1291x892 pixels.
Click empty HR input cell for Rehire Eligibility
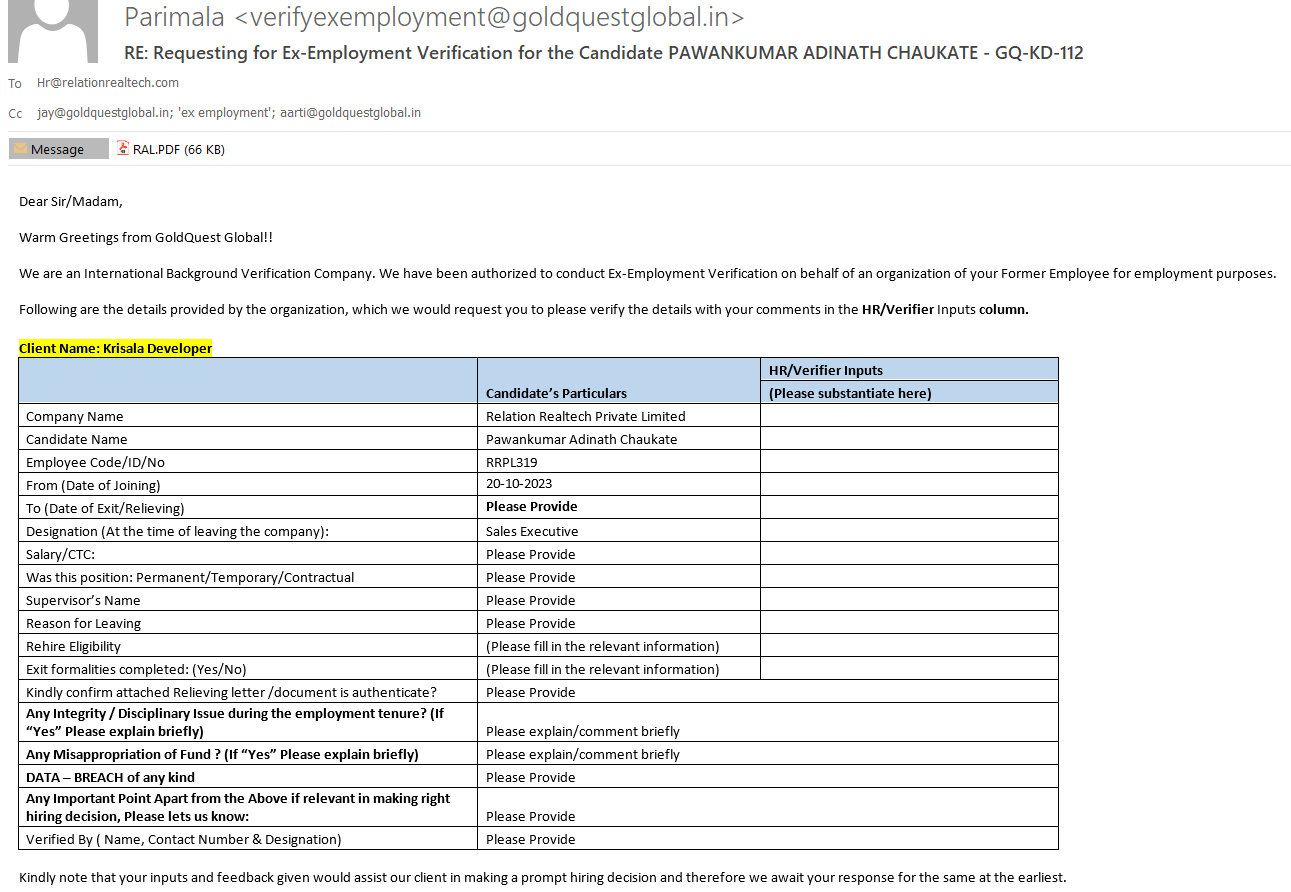click(909, 645)
